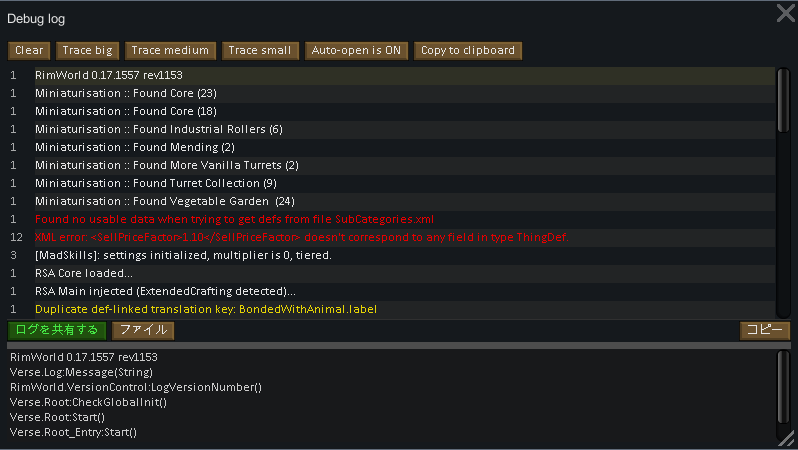
Task: Select the RimWorld 0.17.1557 rev1153 log entry
Action: (x=109, y=75)
